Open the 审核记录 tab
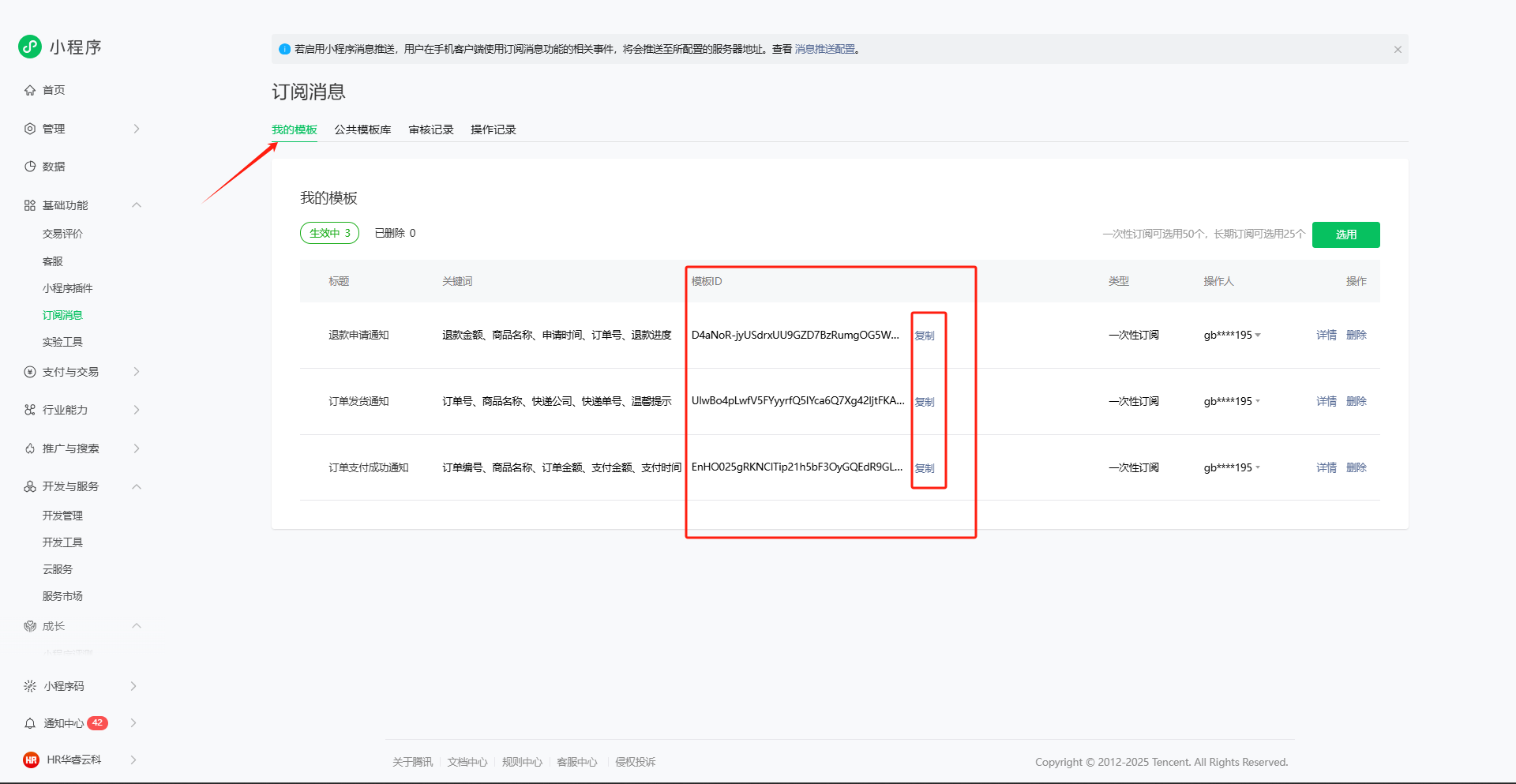 [431, 129]
